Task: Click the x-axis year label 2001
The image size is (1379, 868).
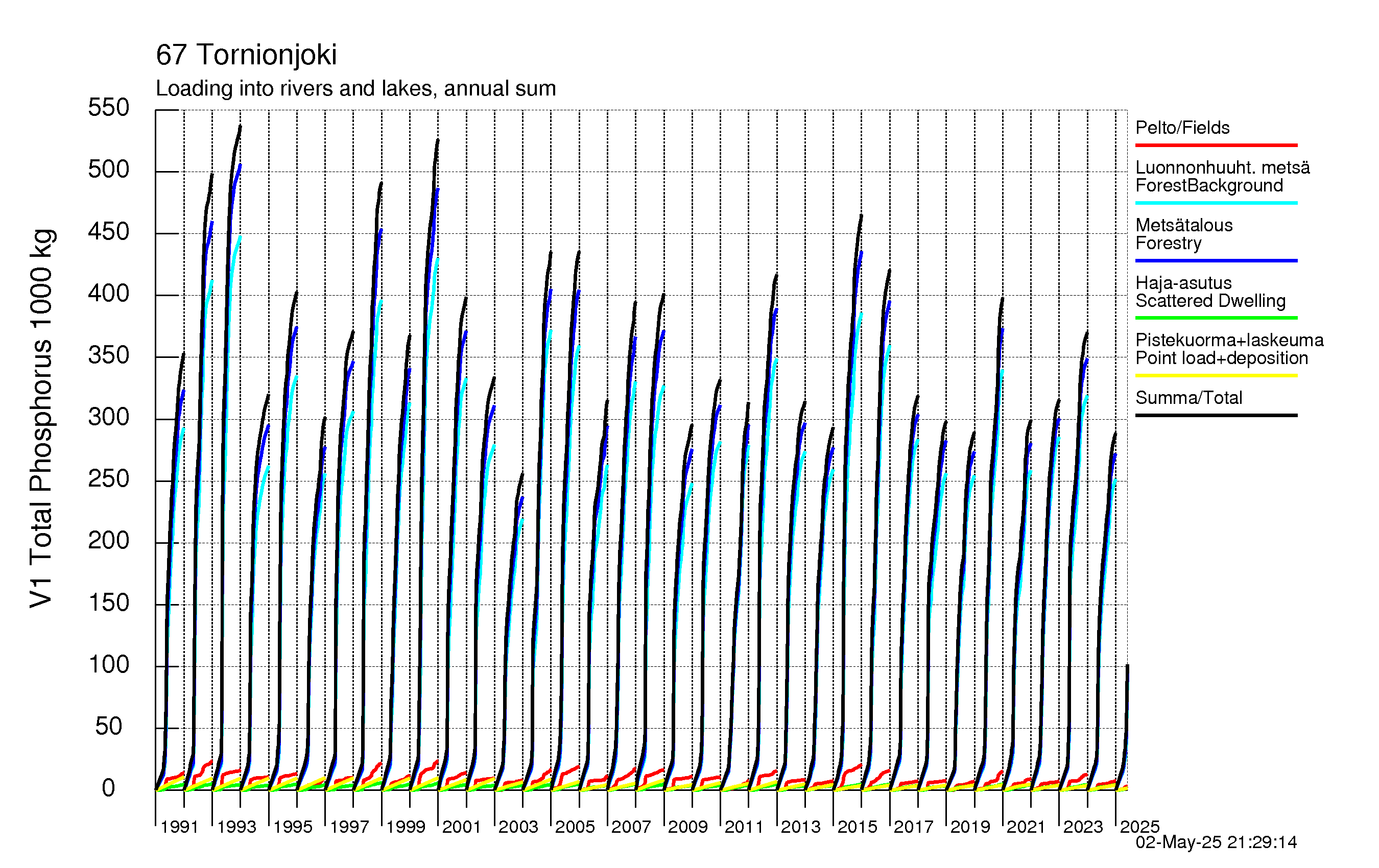Action: (x=462, y=827)
